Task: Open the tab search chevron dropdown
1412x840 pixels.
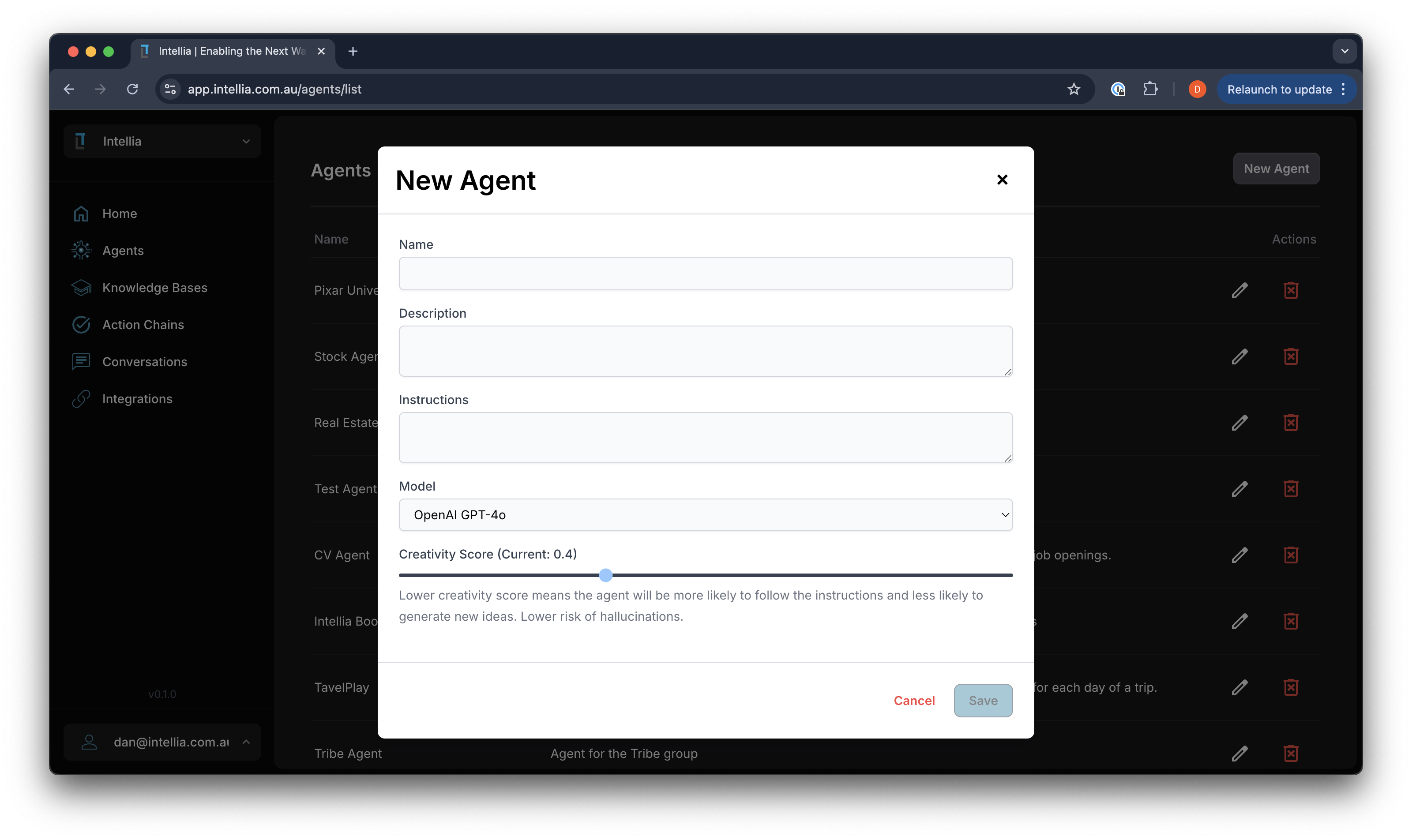Action: [x=1344, y=51]
